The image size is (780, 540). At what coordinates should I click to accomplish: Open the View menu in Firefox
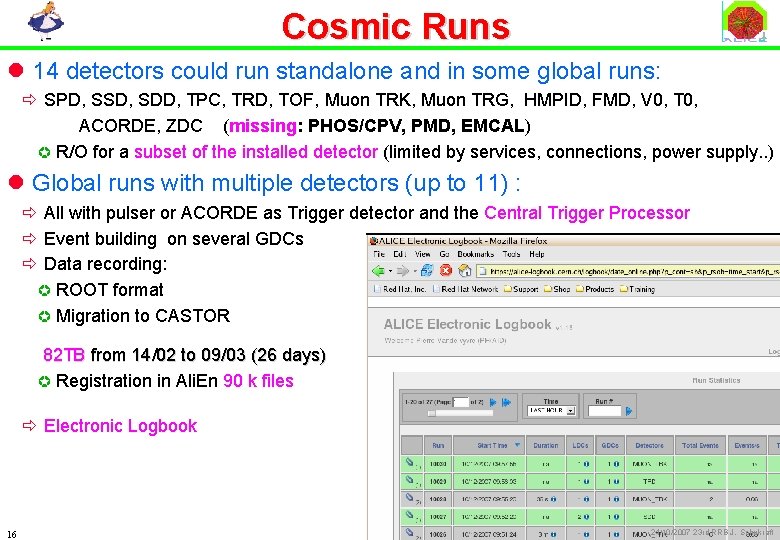click(422, 254)
